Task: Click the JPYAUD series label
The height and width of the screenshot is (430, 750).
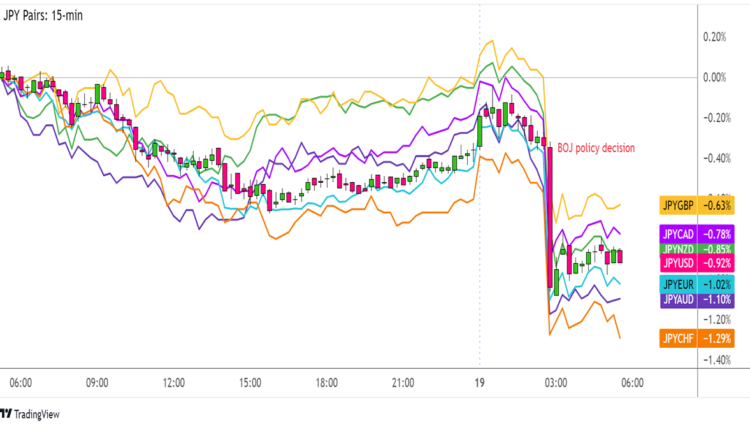Action: tap(678, 299)
